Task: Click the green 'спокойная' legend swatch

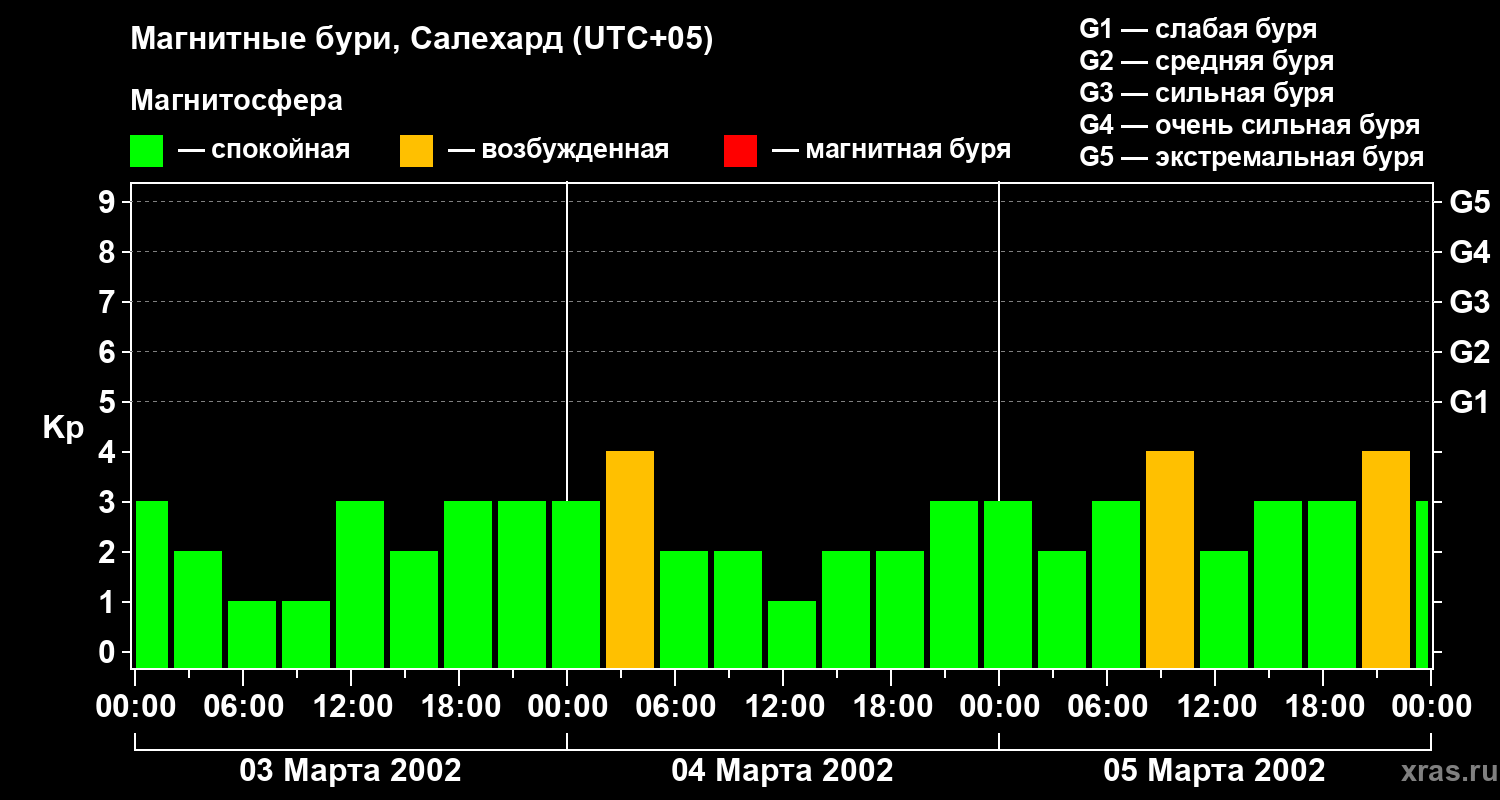Action: pyautogui.click(x=147, y=151)
